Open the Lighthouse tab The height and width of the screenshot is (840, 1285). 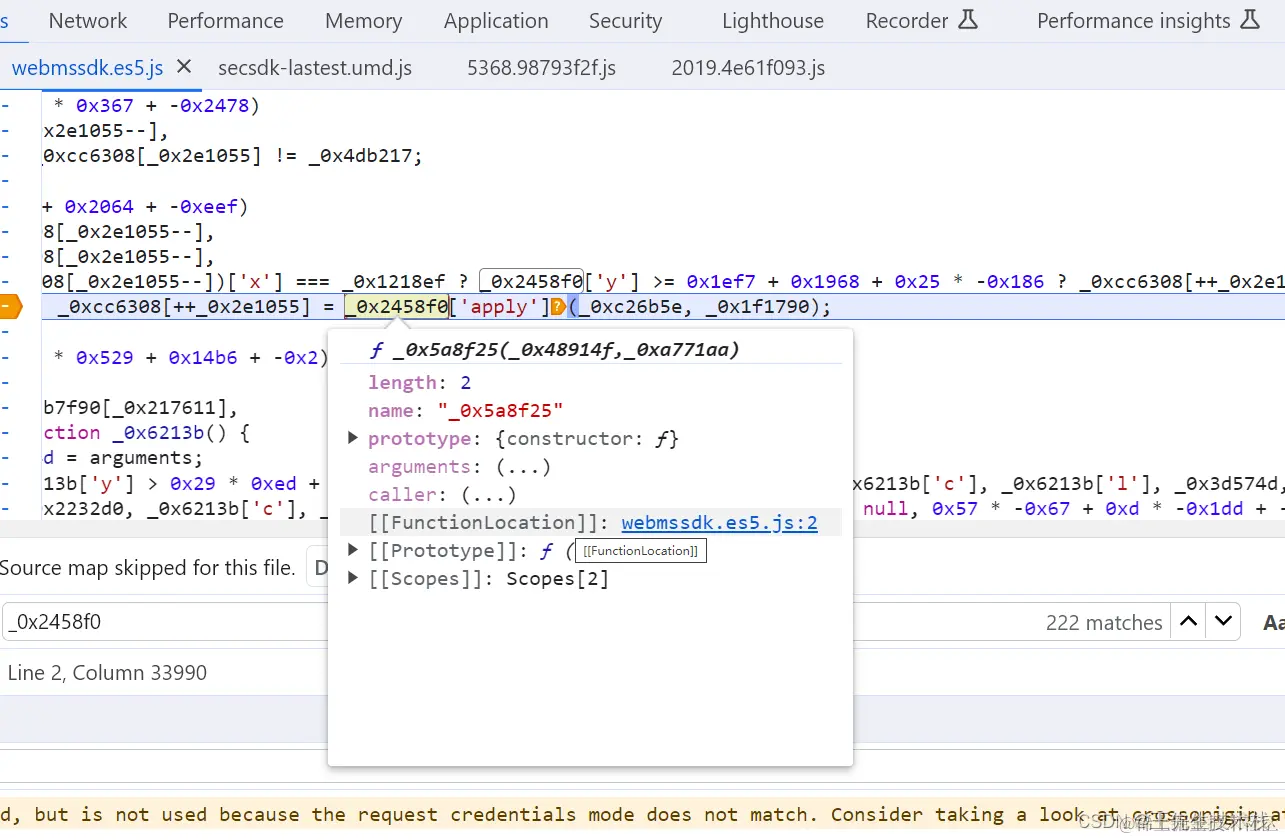tap(773, 21)
